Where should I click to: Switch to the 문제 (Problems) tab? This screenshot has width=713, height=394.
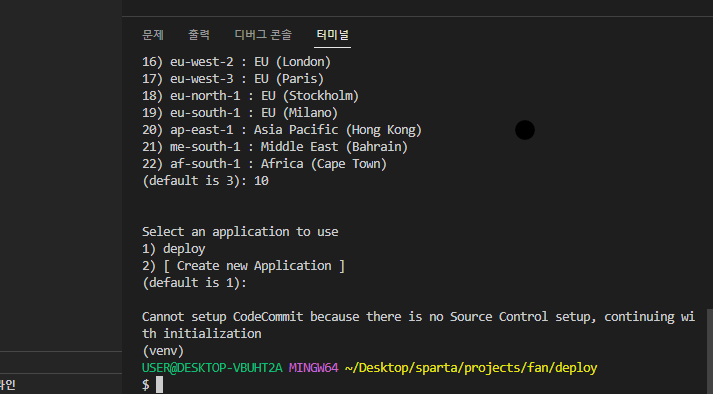(153, 35)
